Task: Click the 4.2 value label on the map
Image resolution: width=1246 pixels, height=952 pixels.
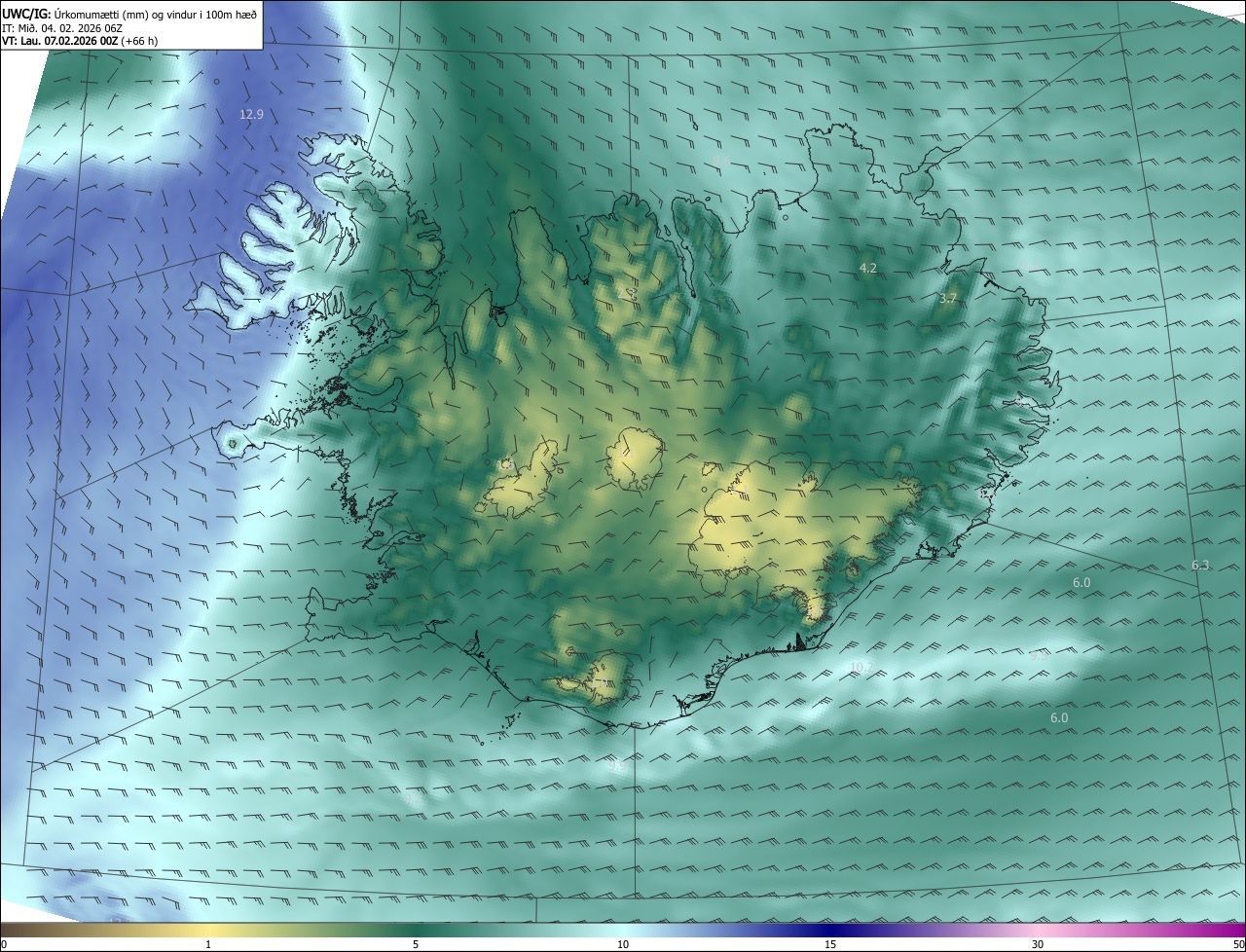Action: pyautogui.click(x=867, y=268)
